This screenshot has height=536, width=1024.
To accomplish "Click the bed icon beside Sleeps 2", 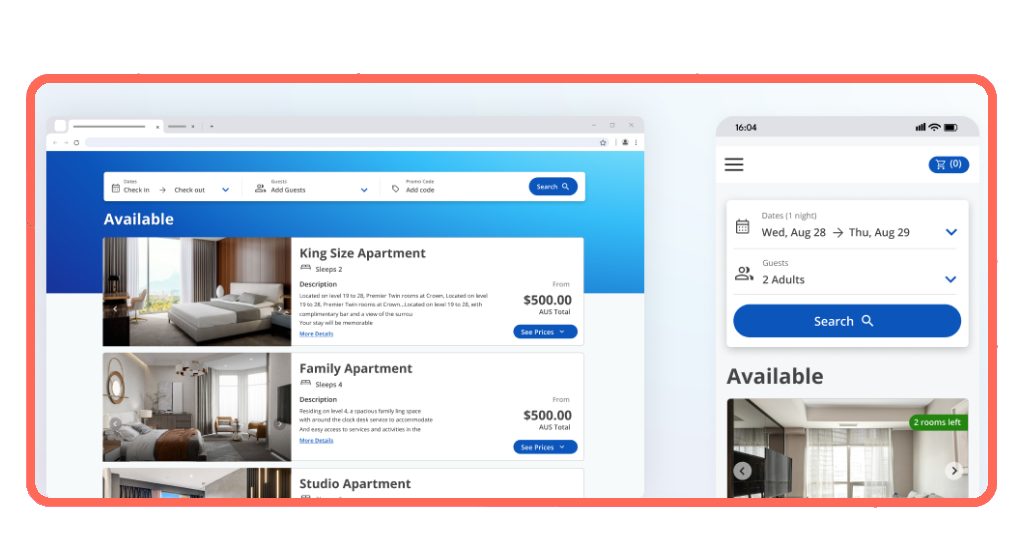I will pos(306,268).
